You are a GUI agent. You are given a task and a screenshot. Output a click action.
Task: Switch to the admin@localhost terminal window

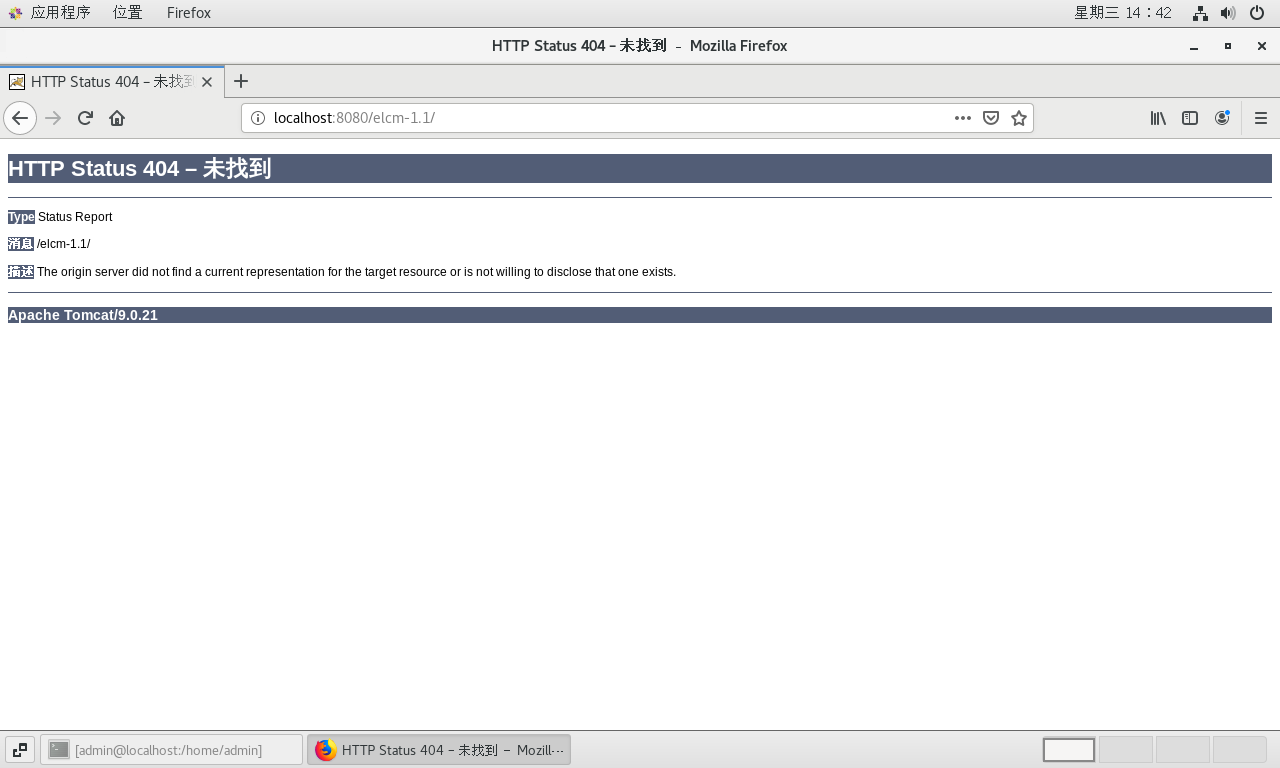171,750
